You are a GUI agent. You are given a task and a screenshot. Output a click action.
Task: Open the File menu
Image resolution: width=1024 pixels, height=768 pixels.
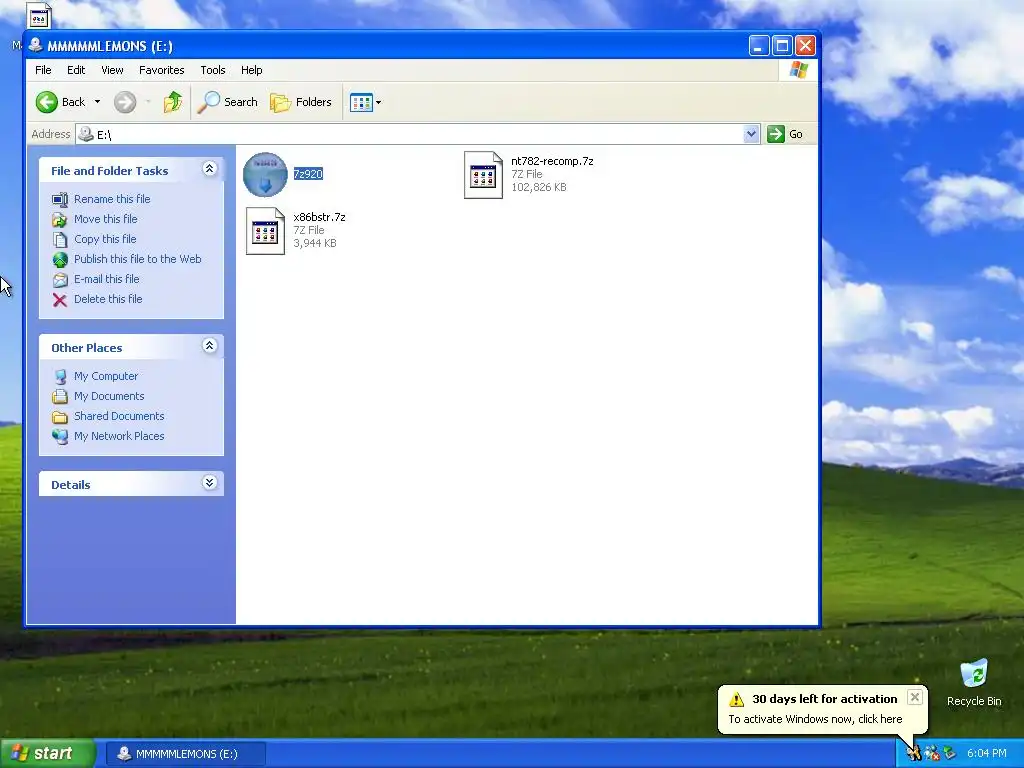pos(43,70)
